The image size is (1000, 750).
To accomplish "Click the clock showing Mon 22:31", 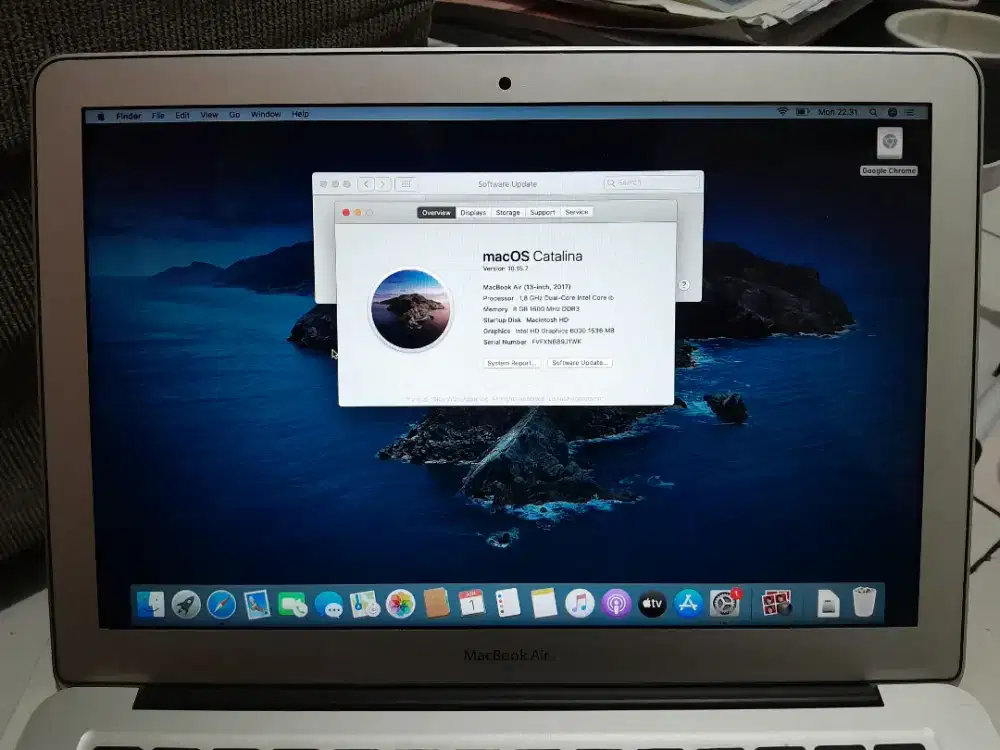I will tap(838, 112).
